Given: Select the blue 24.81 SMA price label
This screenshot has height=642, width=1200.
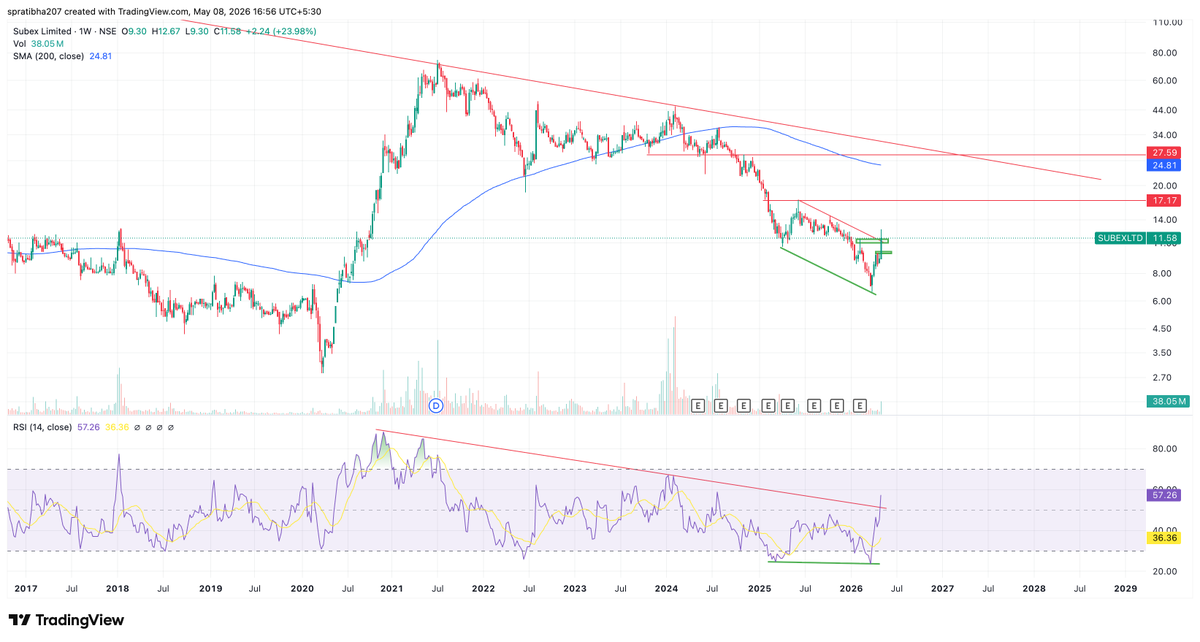Looking at the screenshot, I should [x=1165, y=164].
